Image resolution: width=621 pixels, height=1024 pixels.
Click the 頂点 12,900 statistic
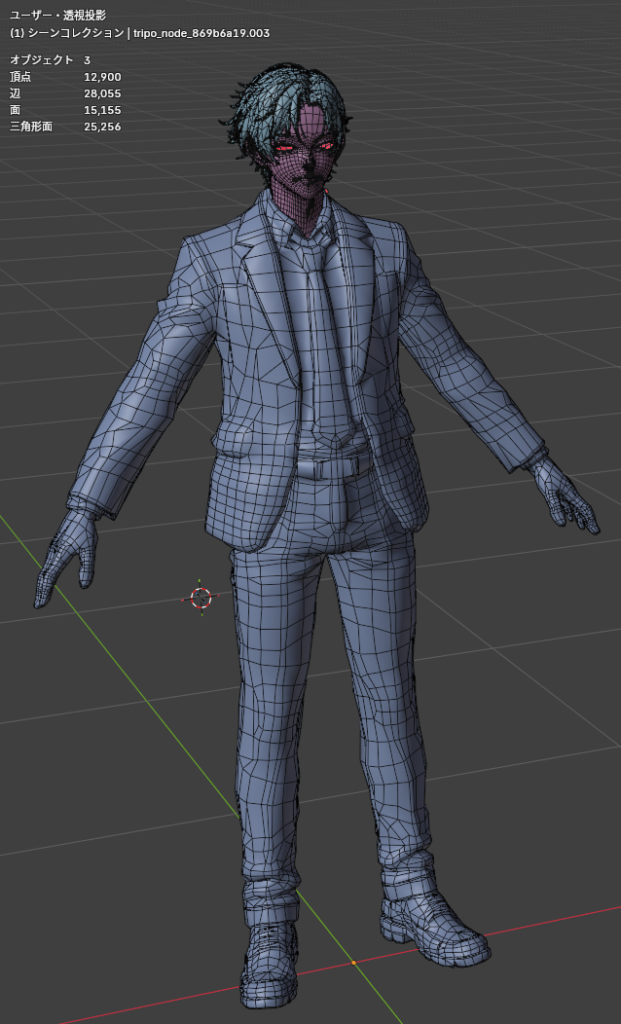[65, 77]
